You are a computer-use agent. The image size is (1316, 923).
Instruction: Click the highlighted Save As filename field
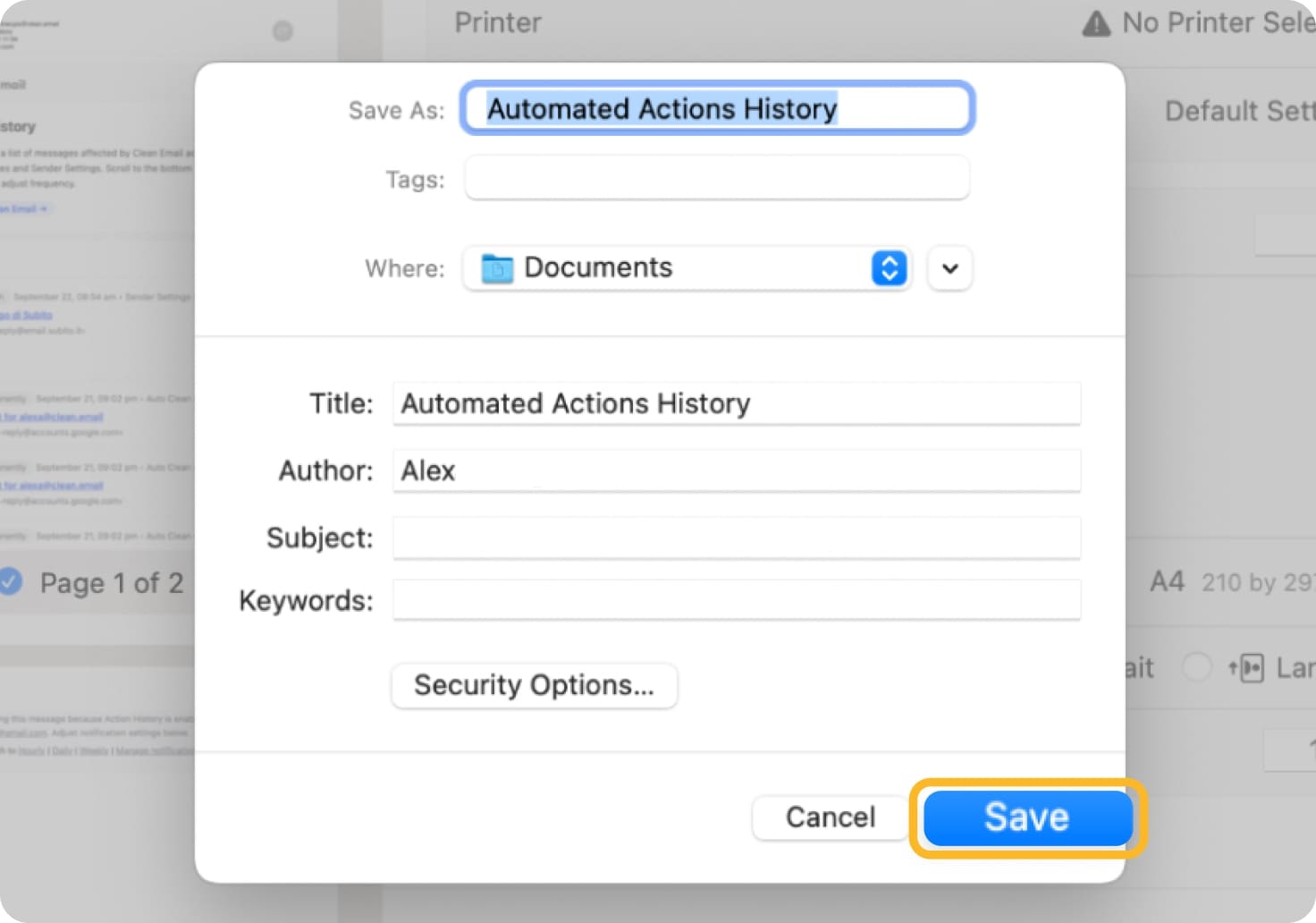click(715, 107)
